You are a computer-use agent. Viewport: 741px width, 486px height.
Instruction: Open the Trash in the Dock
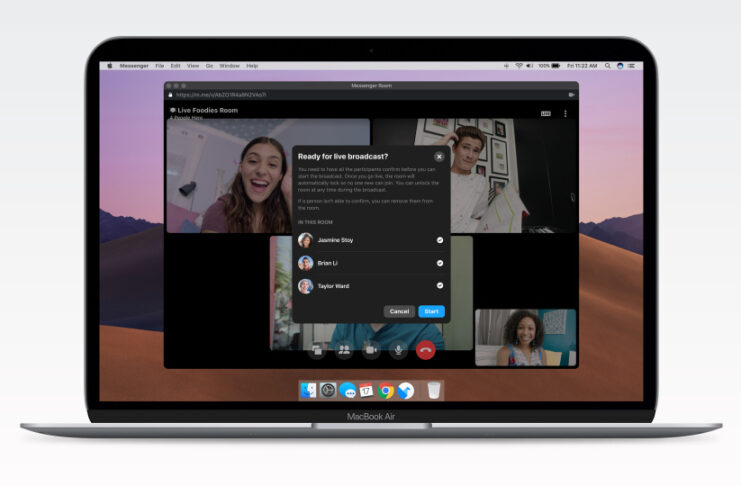pos(433,391)
